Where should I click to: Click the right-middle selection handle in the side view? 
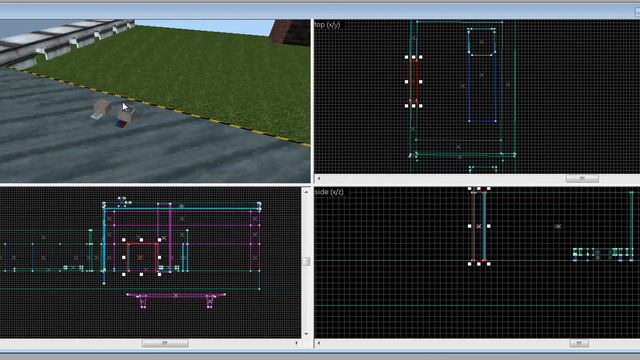pyautogui.click(x=489, y=226)
